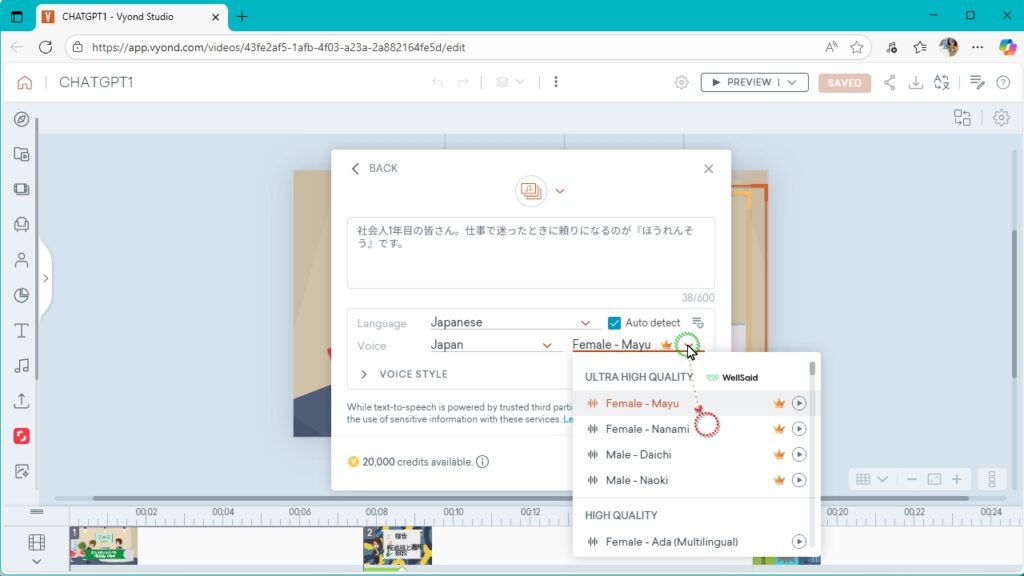Open the character person icon in sidebar
This screenshot has width=1024, height=576.
click(x=22, y=260)
